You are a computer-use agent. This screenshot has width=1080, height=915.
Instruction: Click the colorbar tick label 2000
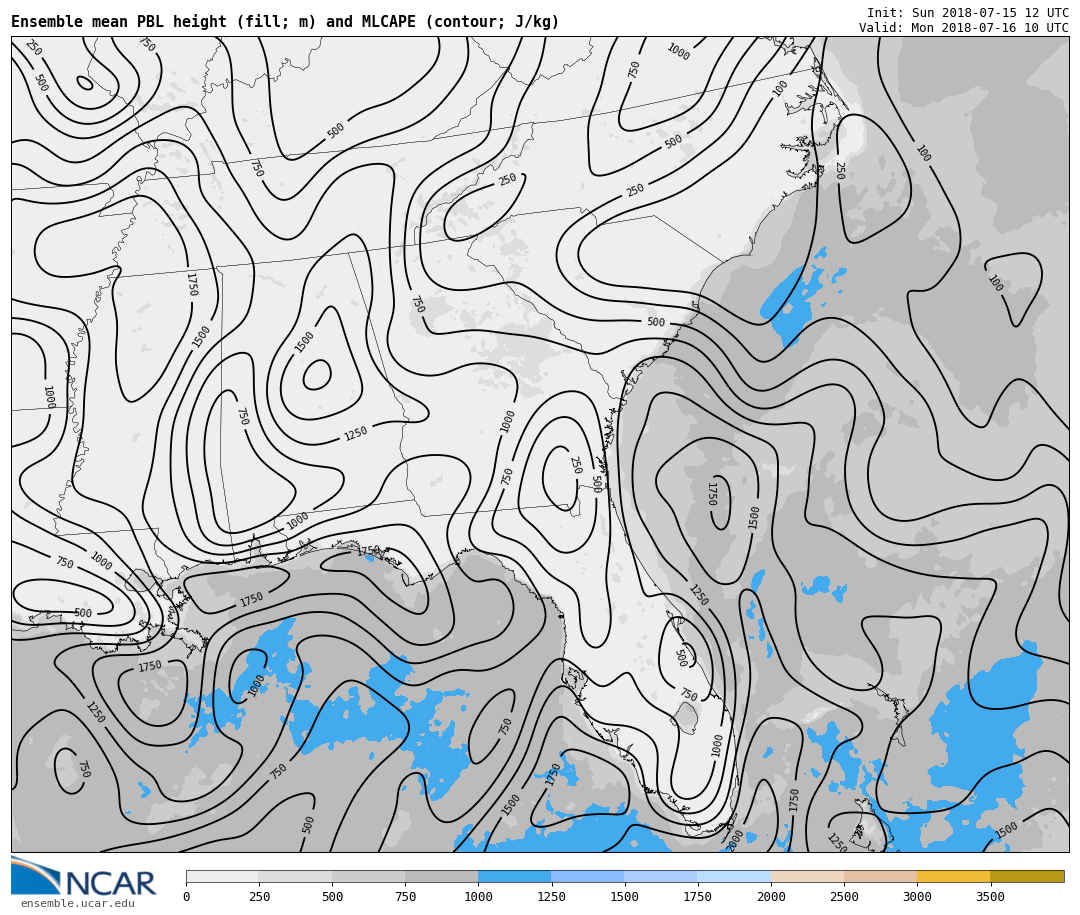coord(771,897)
